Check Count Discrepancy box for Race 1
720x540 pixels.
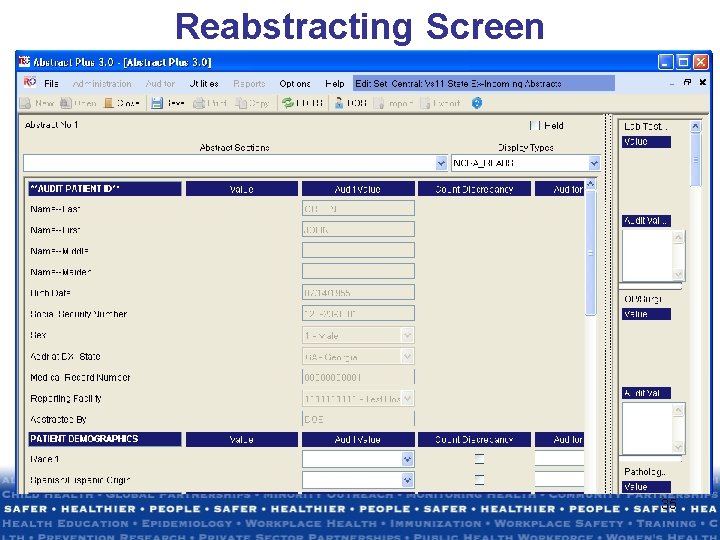click(x=479, y=459)
